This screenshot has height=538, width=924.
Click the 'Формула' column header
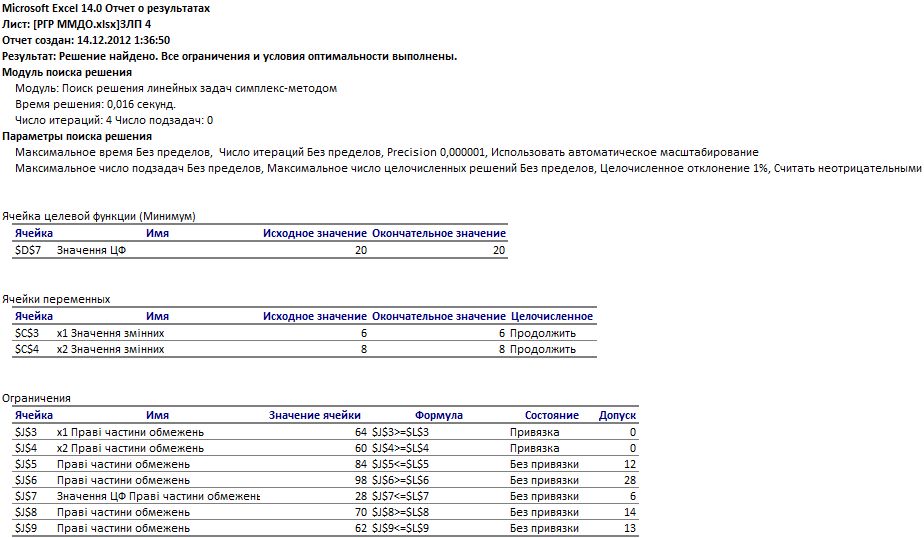(439, 415)
